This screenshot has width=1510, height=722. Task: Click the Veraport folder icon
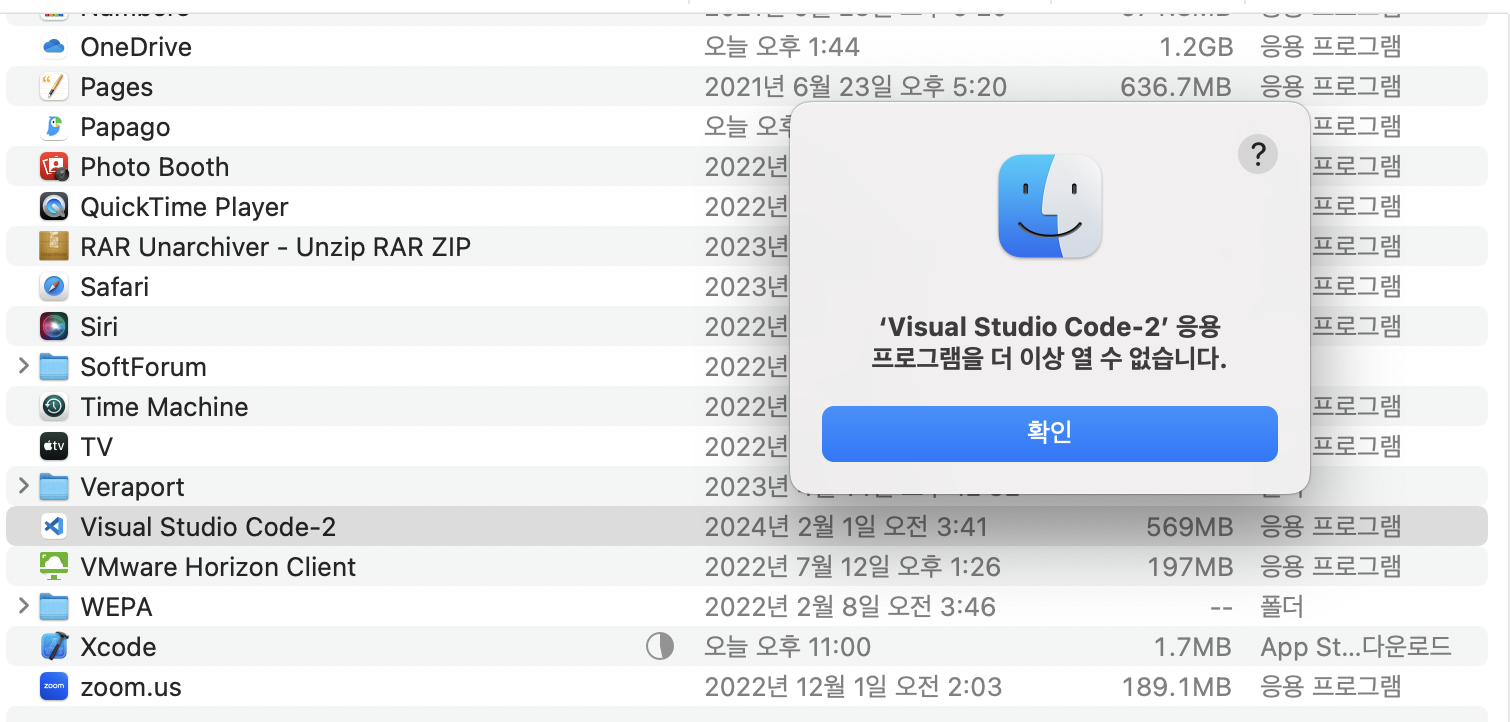coord(54,487)
